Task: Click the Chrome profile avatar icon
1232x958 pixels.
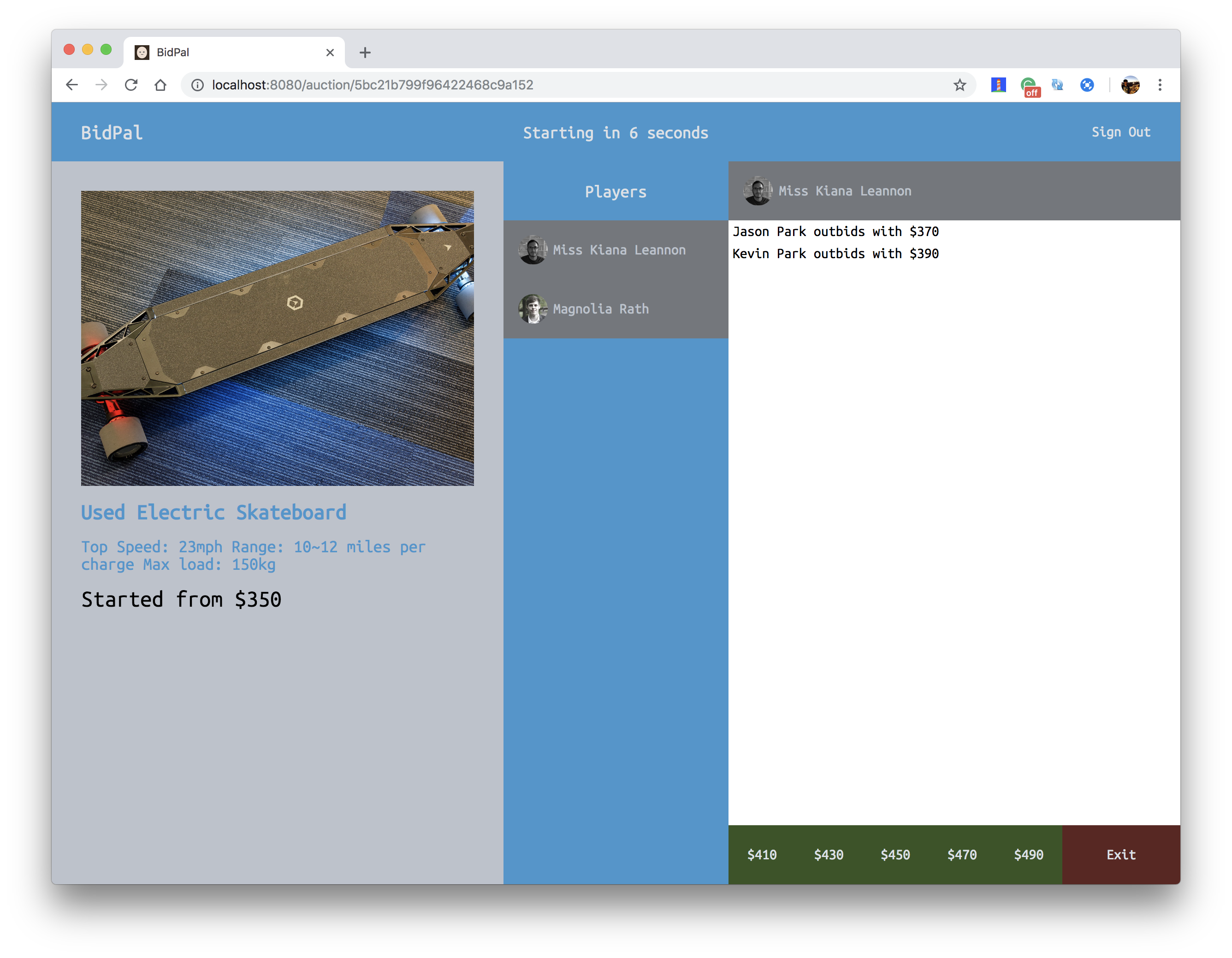Action: point(1130,85)
